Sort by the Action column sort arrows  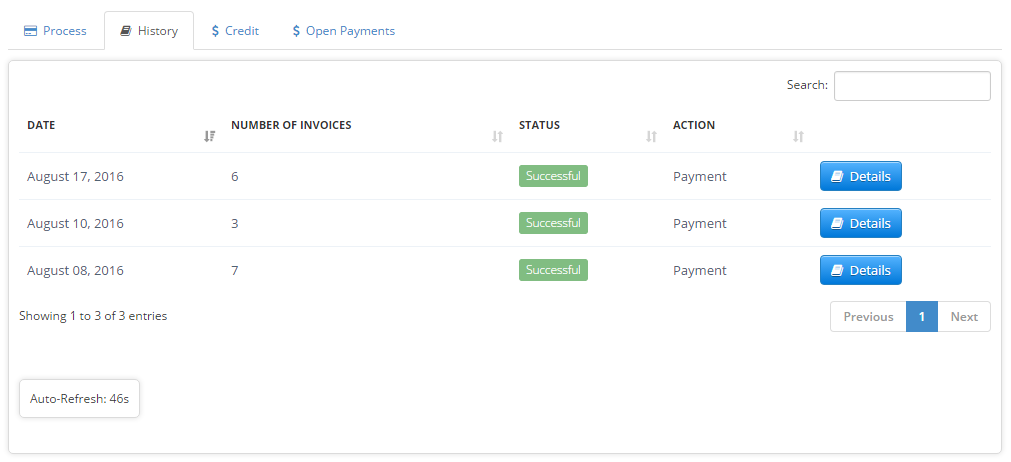798,136
